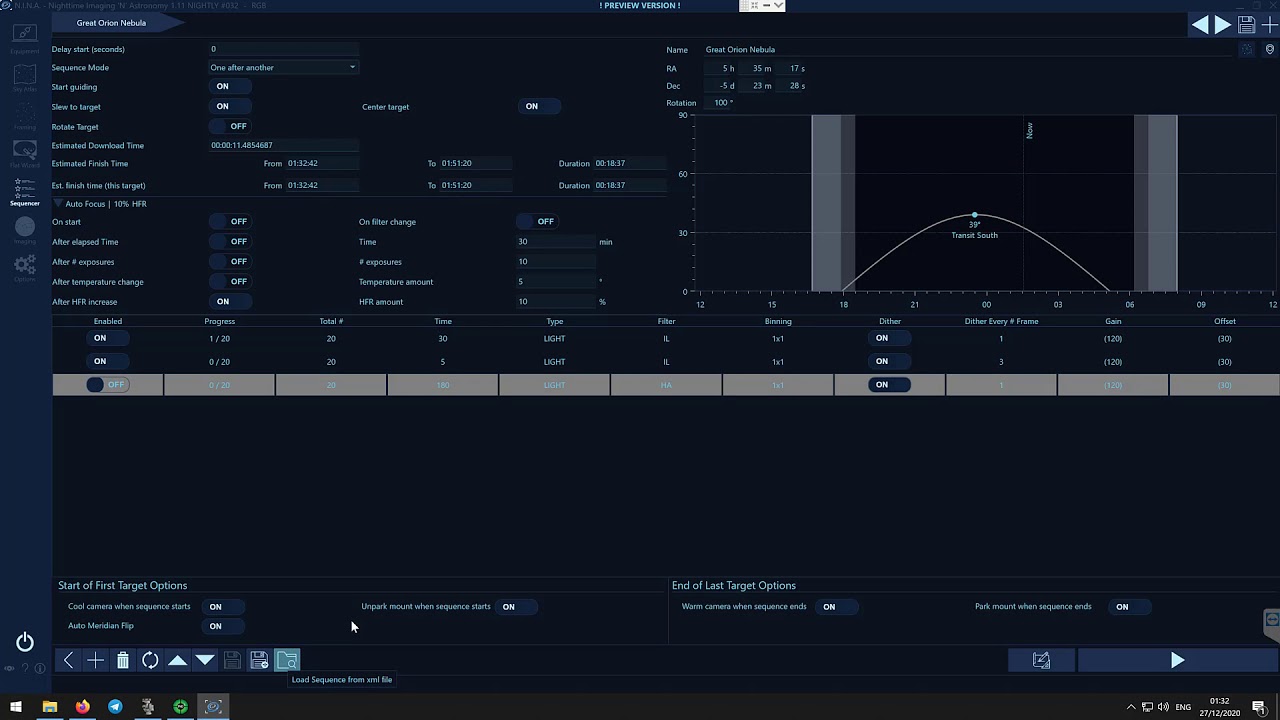Click the save sequence as icon
This screenshot has height=720, width=1280.
click(x=259, y=660)
